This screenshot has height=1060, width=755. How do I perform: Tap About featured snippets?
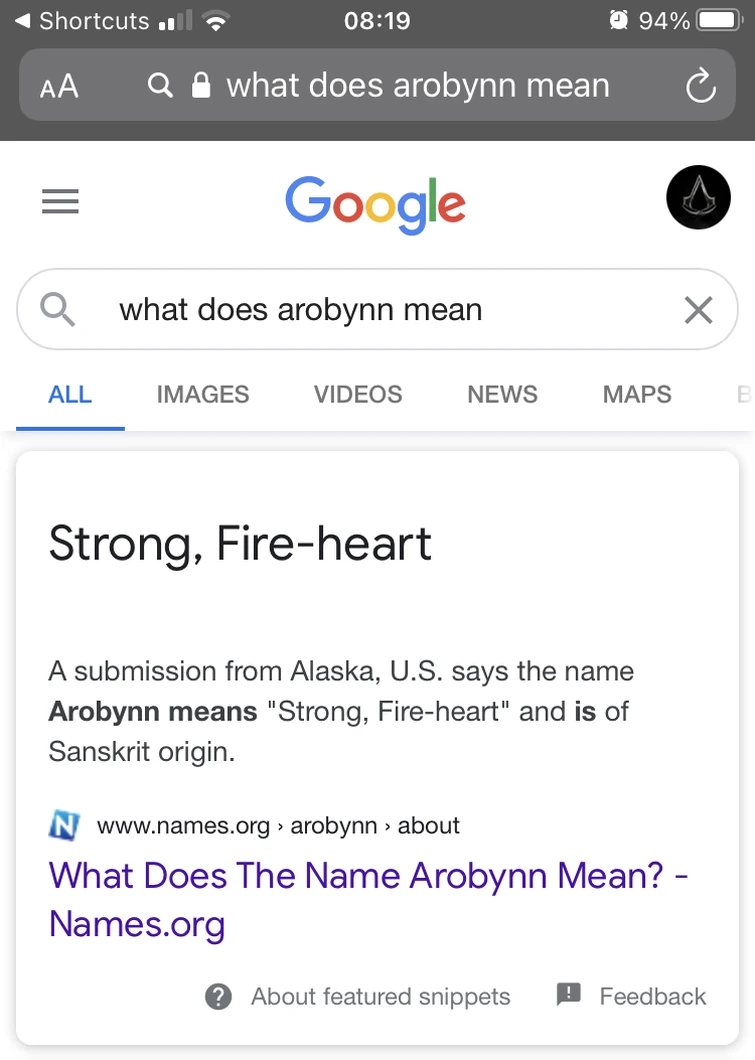pyautogui.click(x=379, y=996)
